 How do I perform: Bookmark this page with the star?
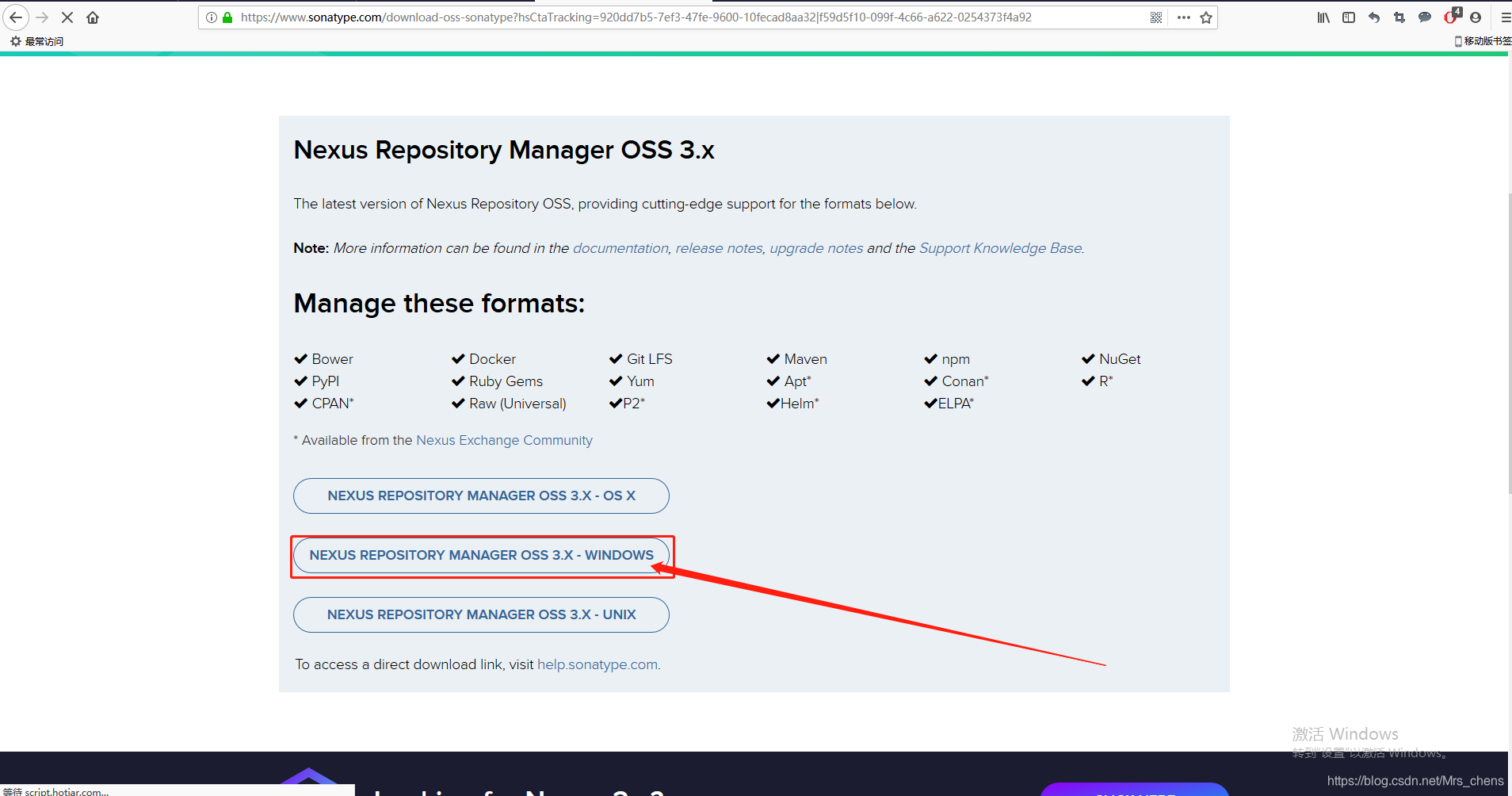(1206, 17)
